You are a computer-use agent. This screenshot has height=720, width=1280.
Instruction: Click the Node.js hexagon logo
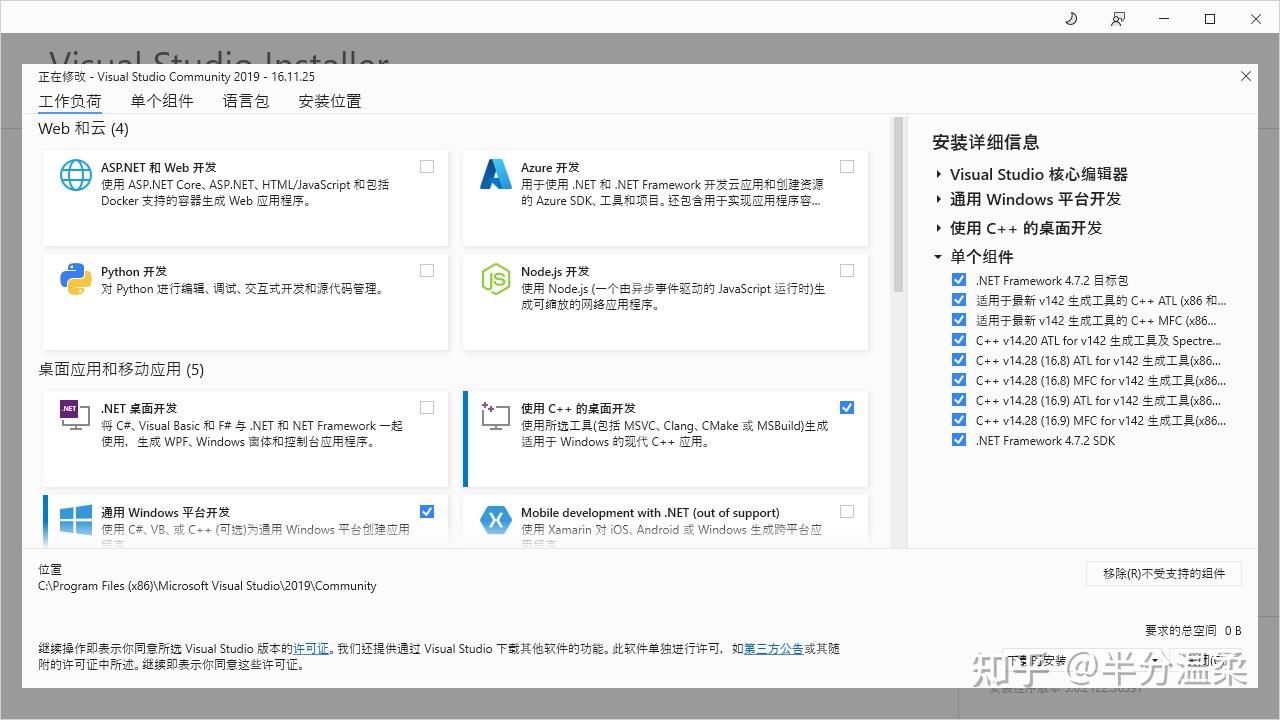[x=495, y=279]
